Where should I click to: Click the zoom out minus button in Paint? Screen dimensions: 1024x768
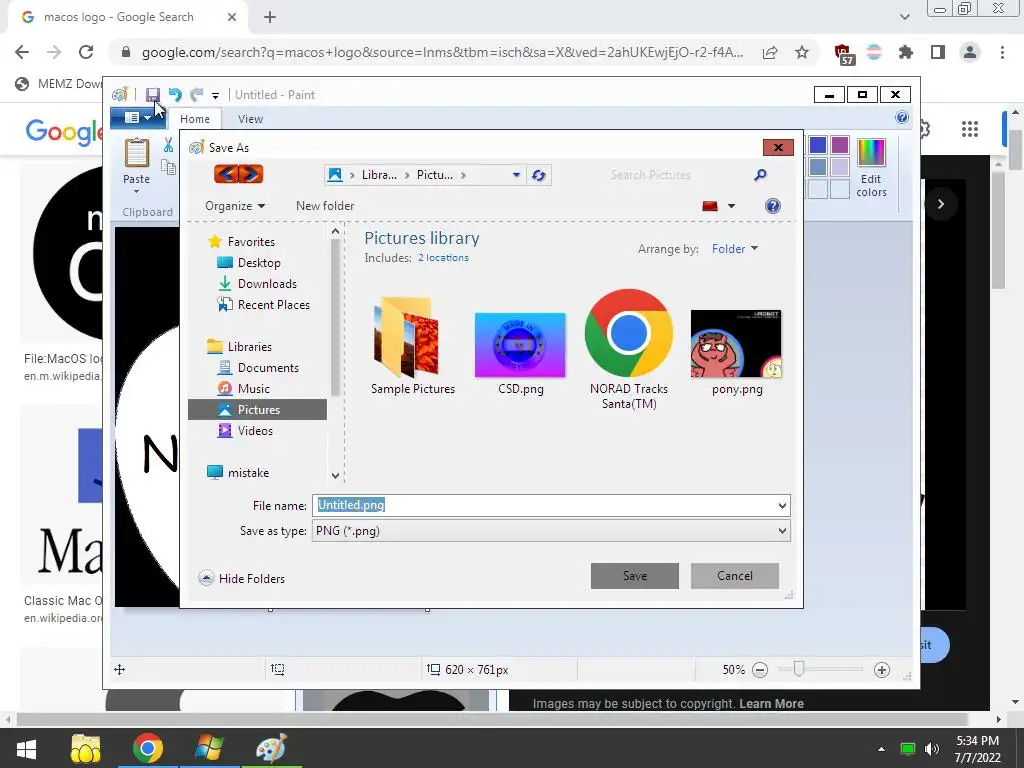point(760,670)
